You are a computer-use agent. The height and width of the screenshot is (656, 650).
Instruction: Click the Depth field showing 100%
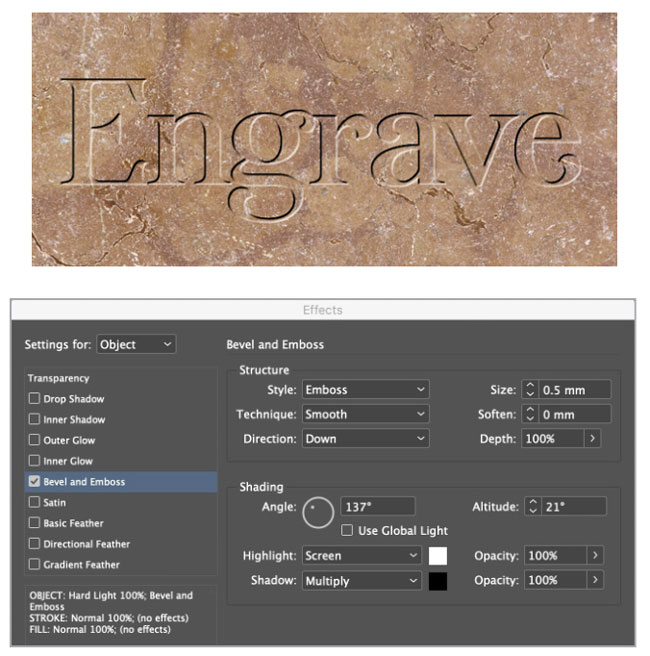click(x=553, y=438)
